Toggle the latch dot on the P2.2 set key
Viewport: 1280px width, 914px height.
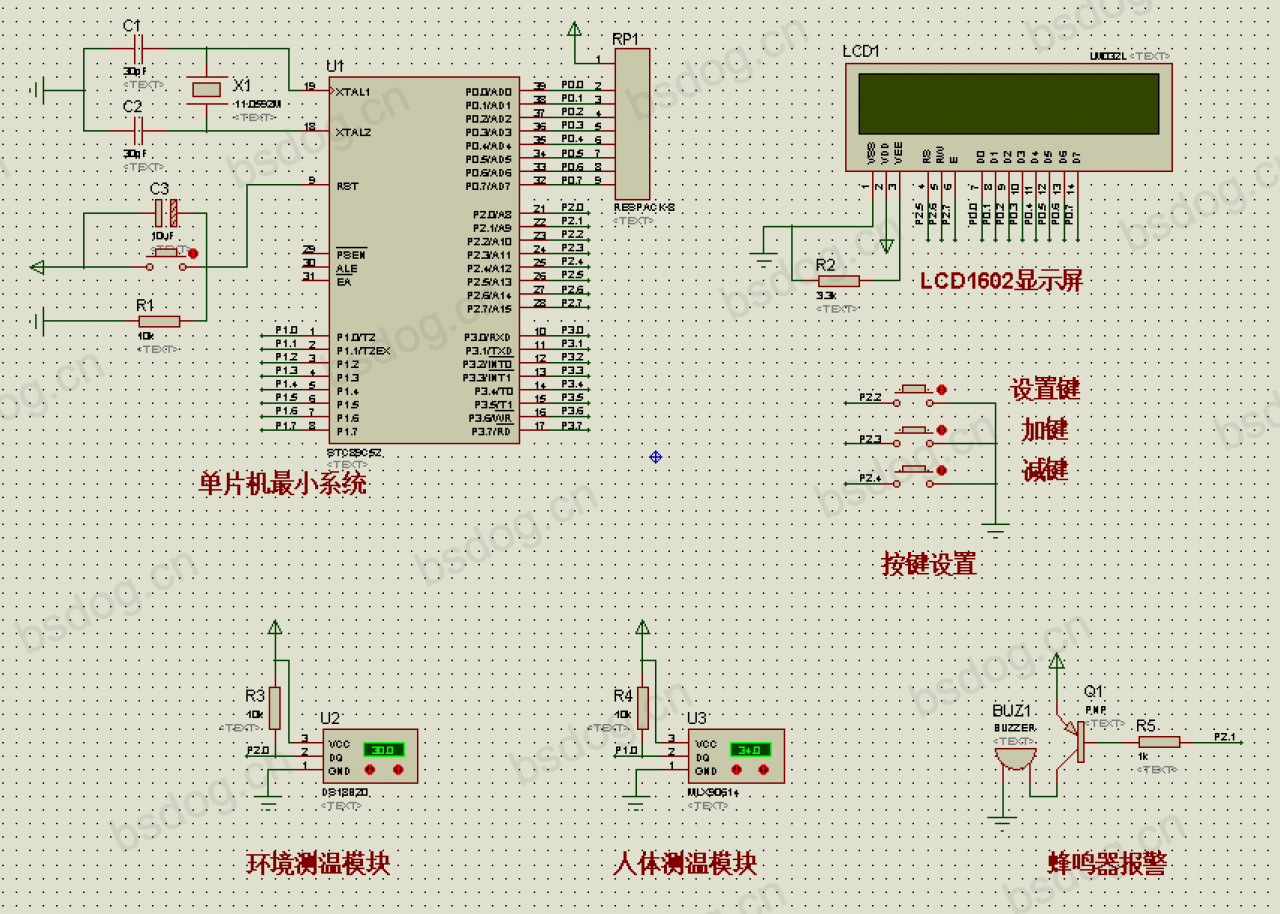(x=941, y=390)
